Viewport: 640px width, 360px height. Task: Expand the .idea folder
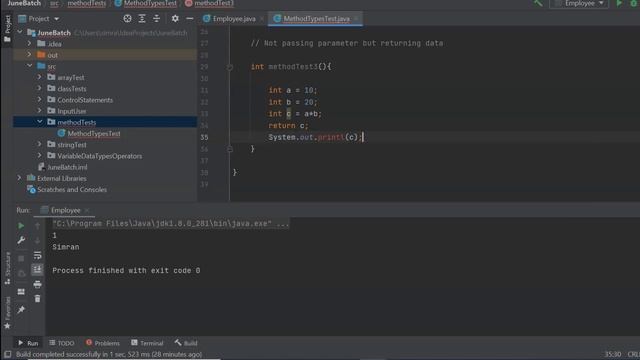pos(29,43)
